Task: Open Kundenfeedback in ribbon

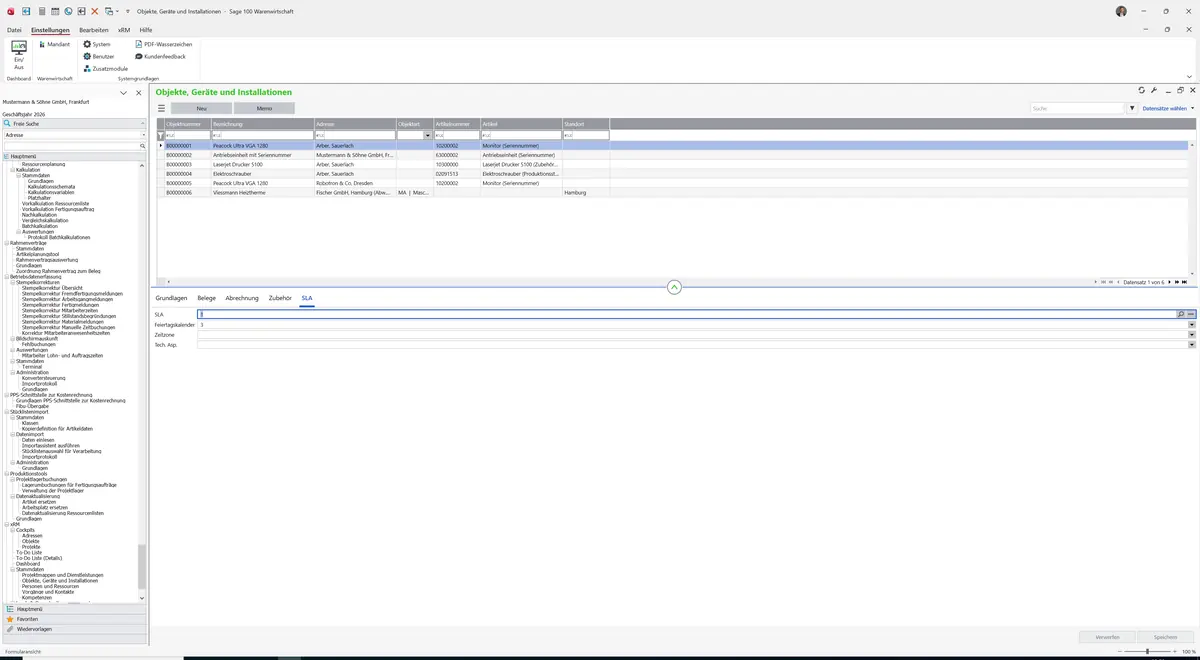Action: point(161,56)
